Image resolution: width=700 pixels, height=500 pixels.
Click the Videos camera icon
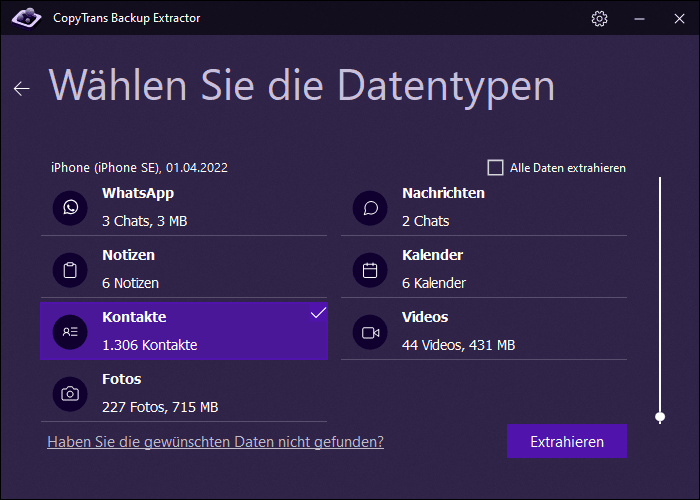[370, 332]
